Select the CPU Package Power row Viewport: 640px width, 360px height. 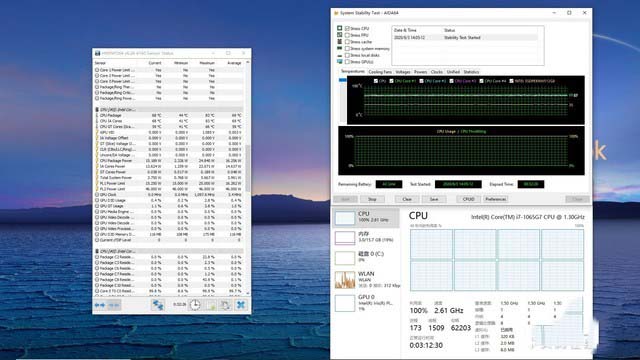[x=169, y=161]
